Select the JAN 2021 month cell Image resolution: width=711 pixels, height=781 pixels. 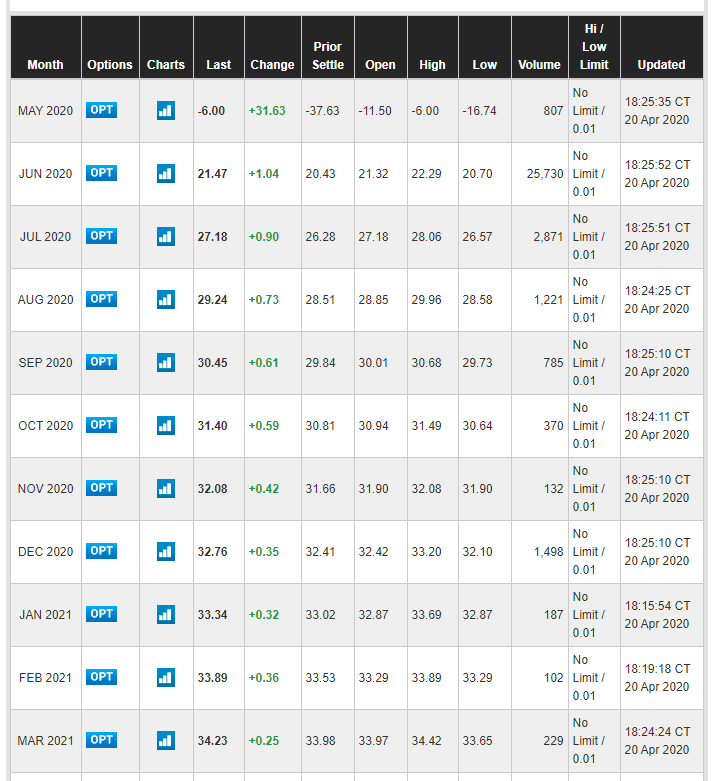tap(46, 615)
